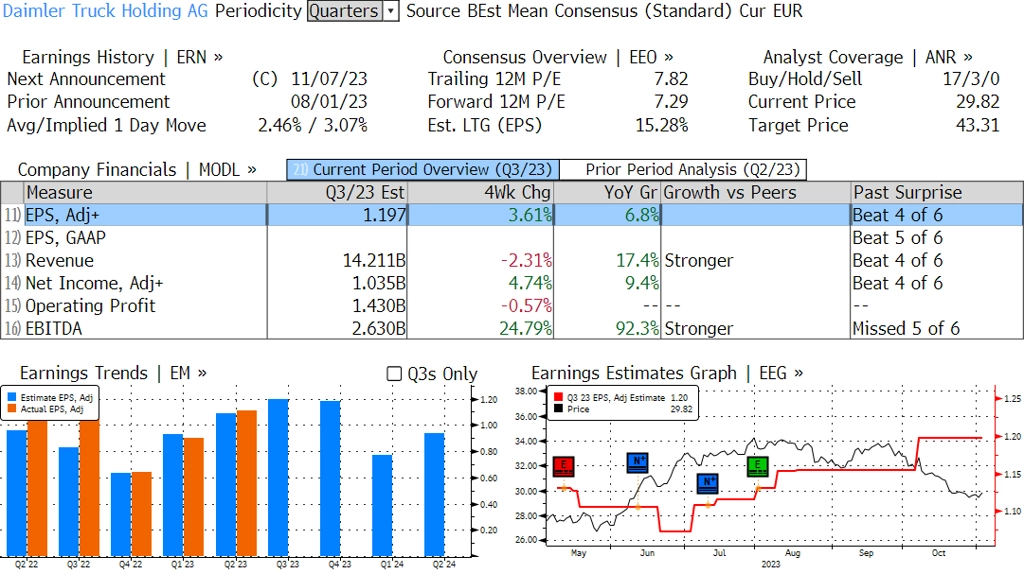Click the Q3'23 estimate bar in Earnings Trends
Screen dimensions: 1024x574
(x=278, y=478)
